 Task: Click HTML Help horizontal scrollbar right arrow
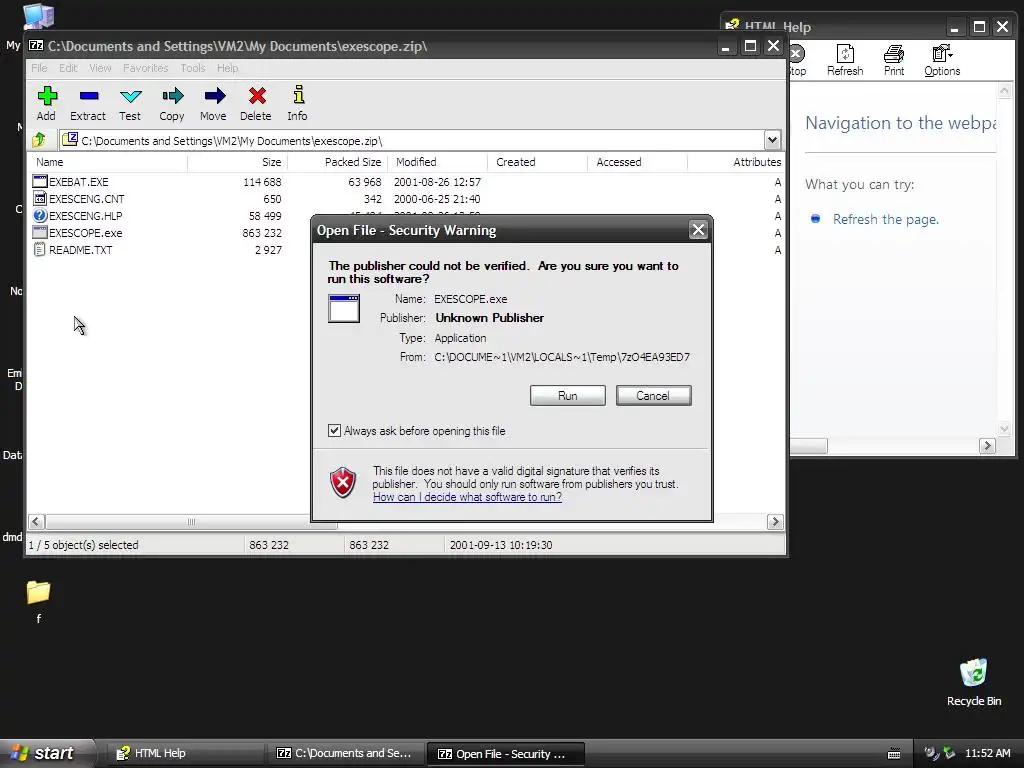click(987, 445)
